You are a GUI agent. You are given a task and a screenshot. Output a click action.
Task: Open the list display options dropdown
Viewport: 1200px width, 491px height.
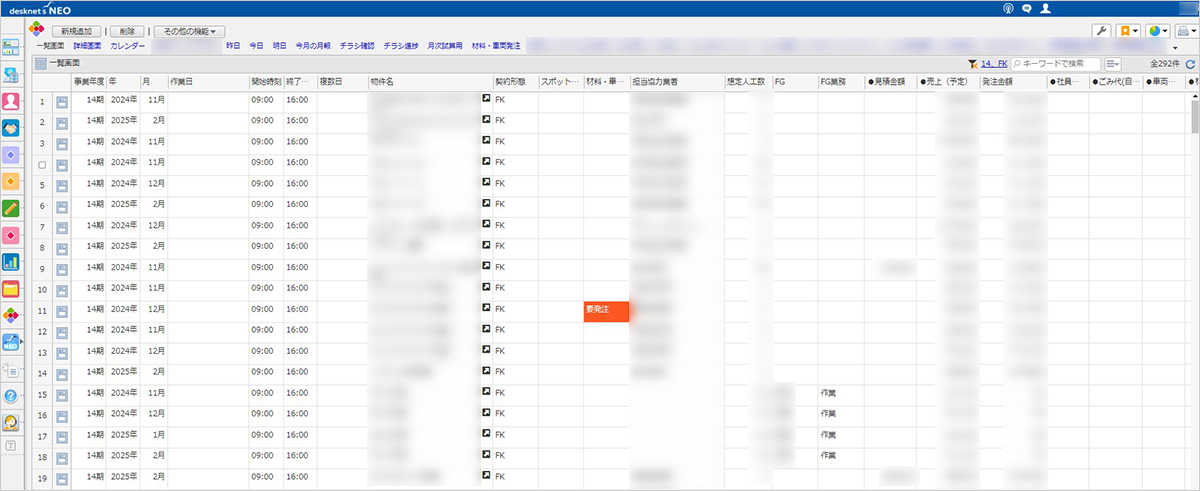click(1113, 64)
